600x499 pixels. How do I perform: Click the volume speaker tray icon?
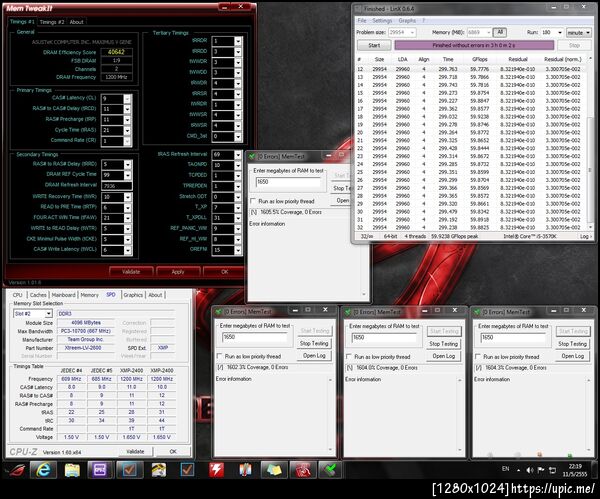tap(530, 470)
